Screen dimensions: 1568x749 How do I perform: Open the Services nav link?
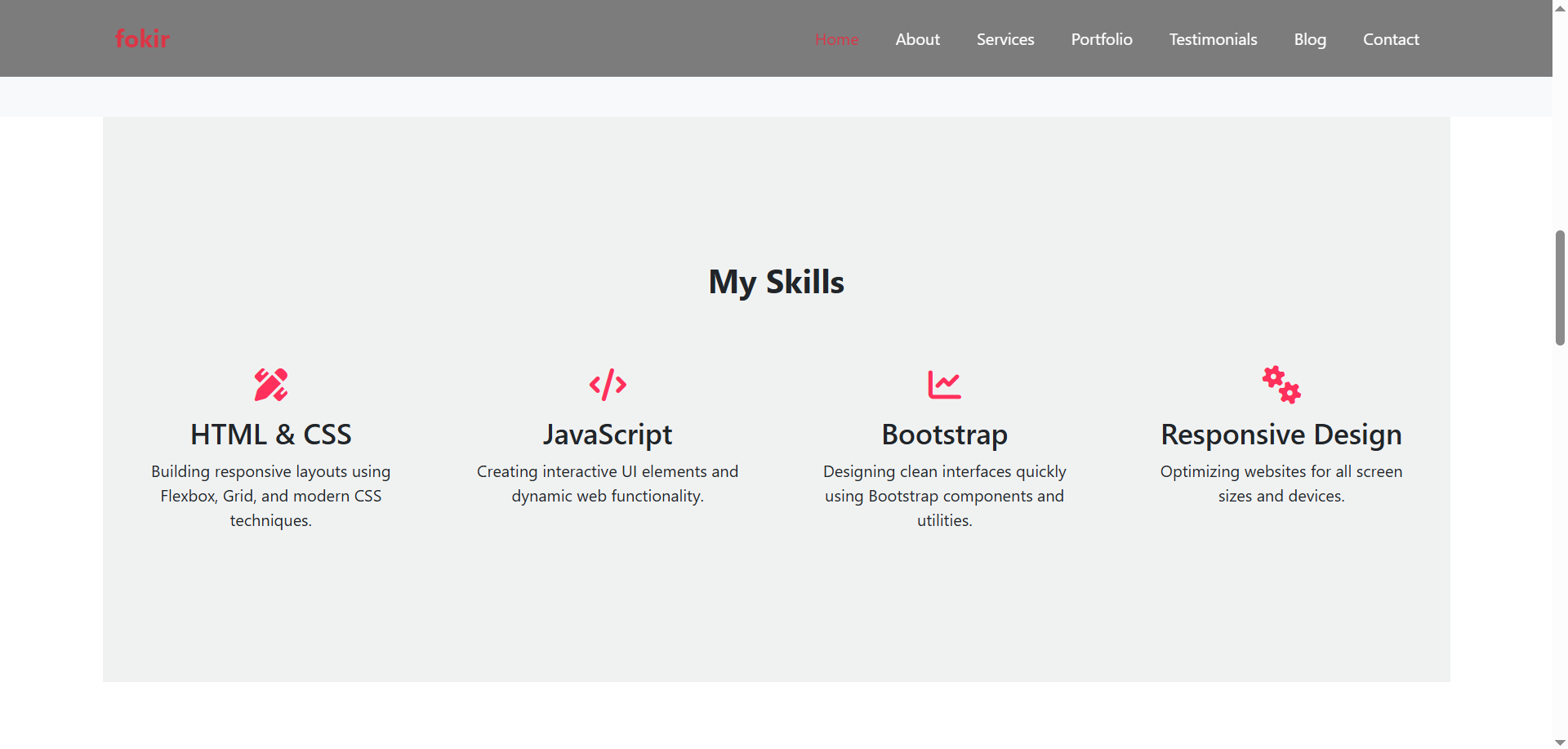[x=1005, y=39]
